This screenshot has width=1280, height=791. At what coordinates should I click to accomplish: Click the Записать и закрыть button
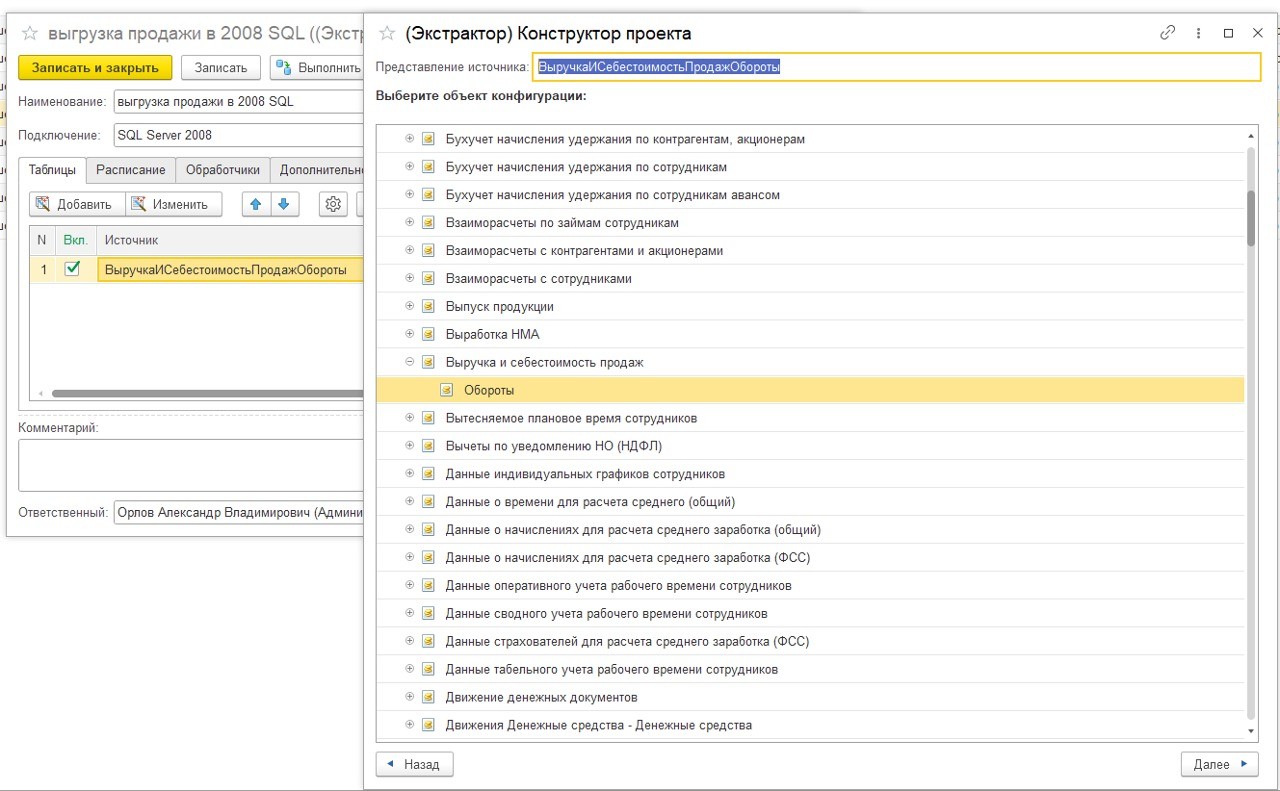[95, 67]
